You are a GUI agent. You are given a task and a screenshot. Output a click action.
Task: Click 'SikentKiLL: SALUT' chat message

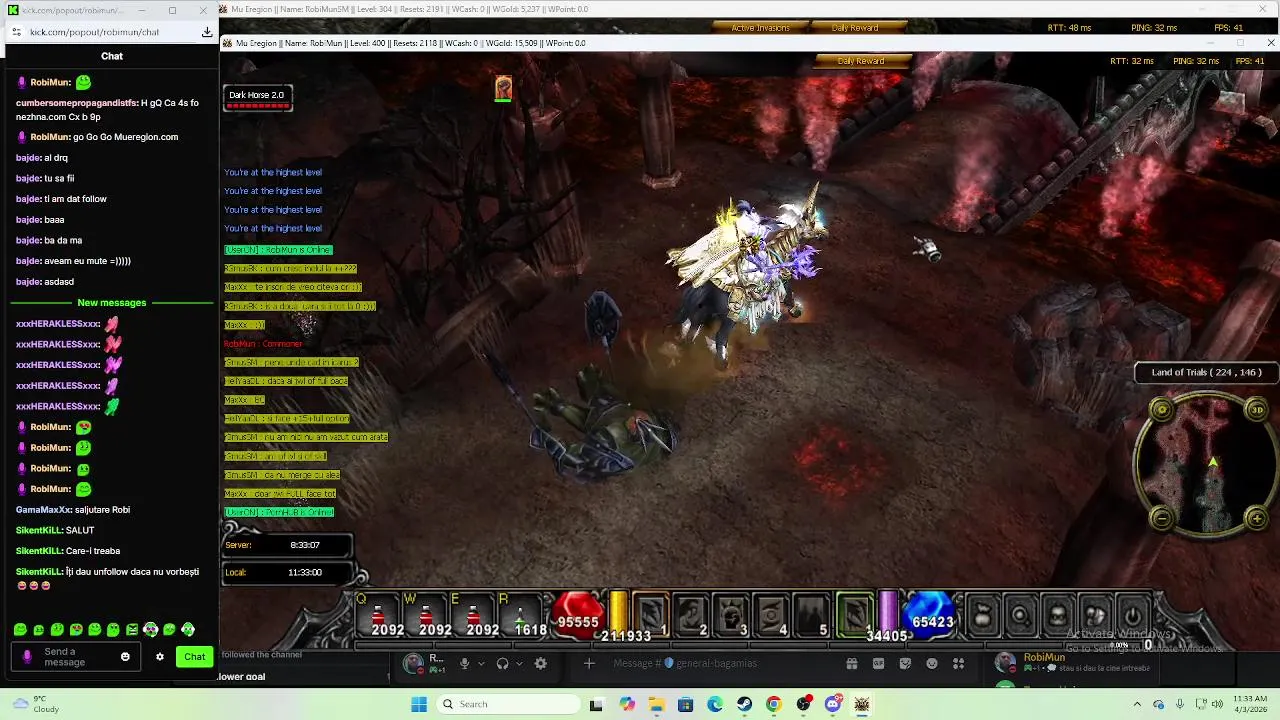tap(55, 530)
